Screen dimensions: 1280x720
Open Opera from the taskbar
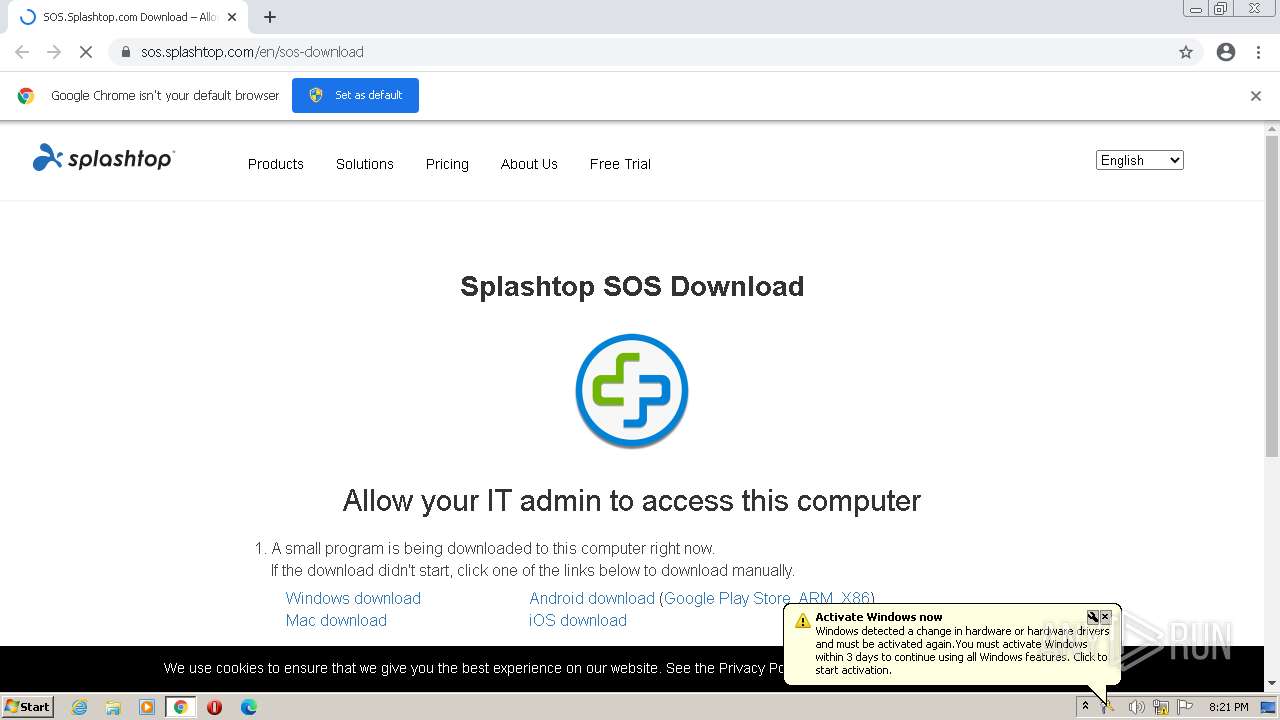click(214, 707)
